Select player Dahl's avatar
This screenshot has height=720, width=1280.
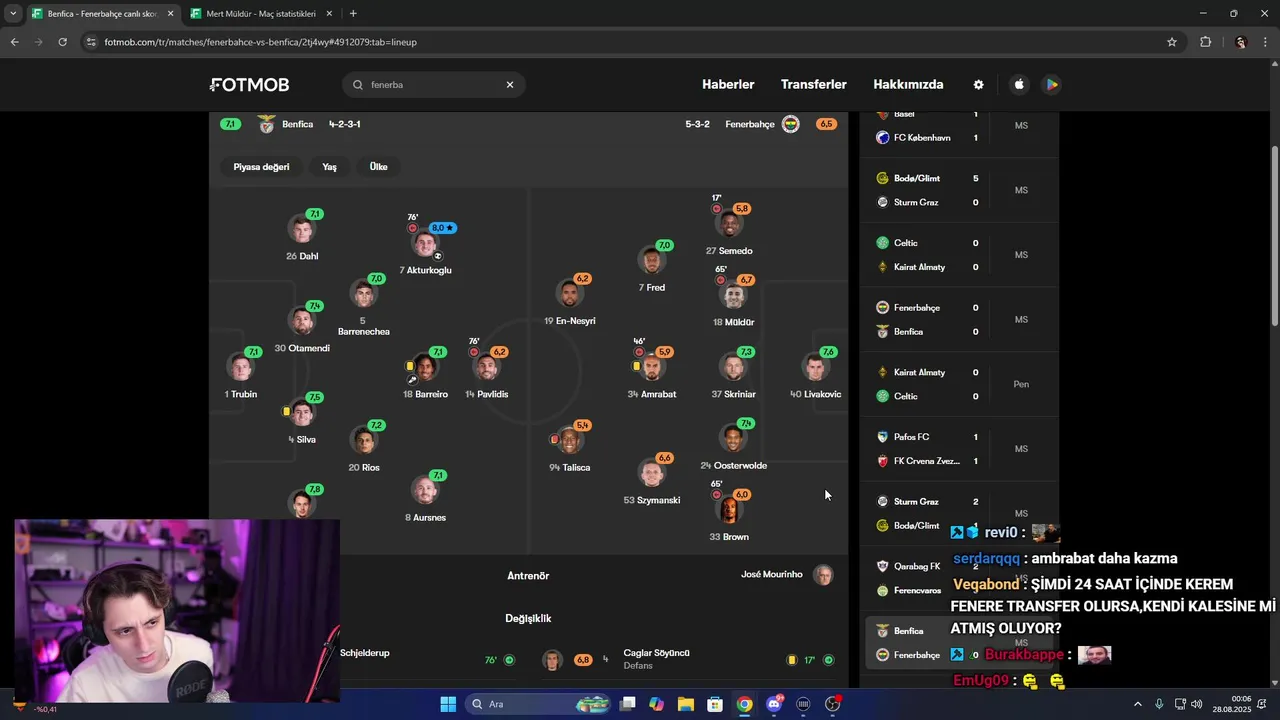(x=301, y=229)
